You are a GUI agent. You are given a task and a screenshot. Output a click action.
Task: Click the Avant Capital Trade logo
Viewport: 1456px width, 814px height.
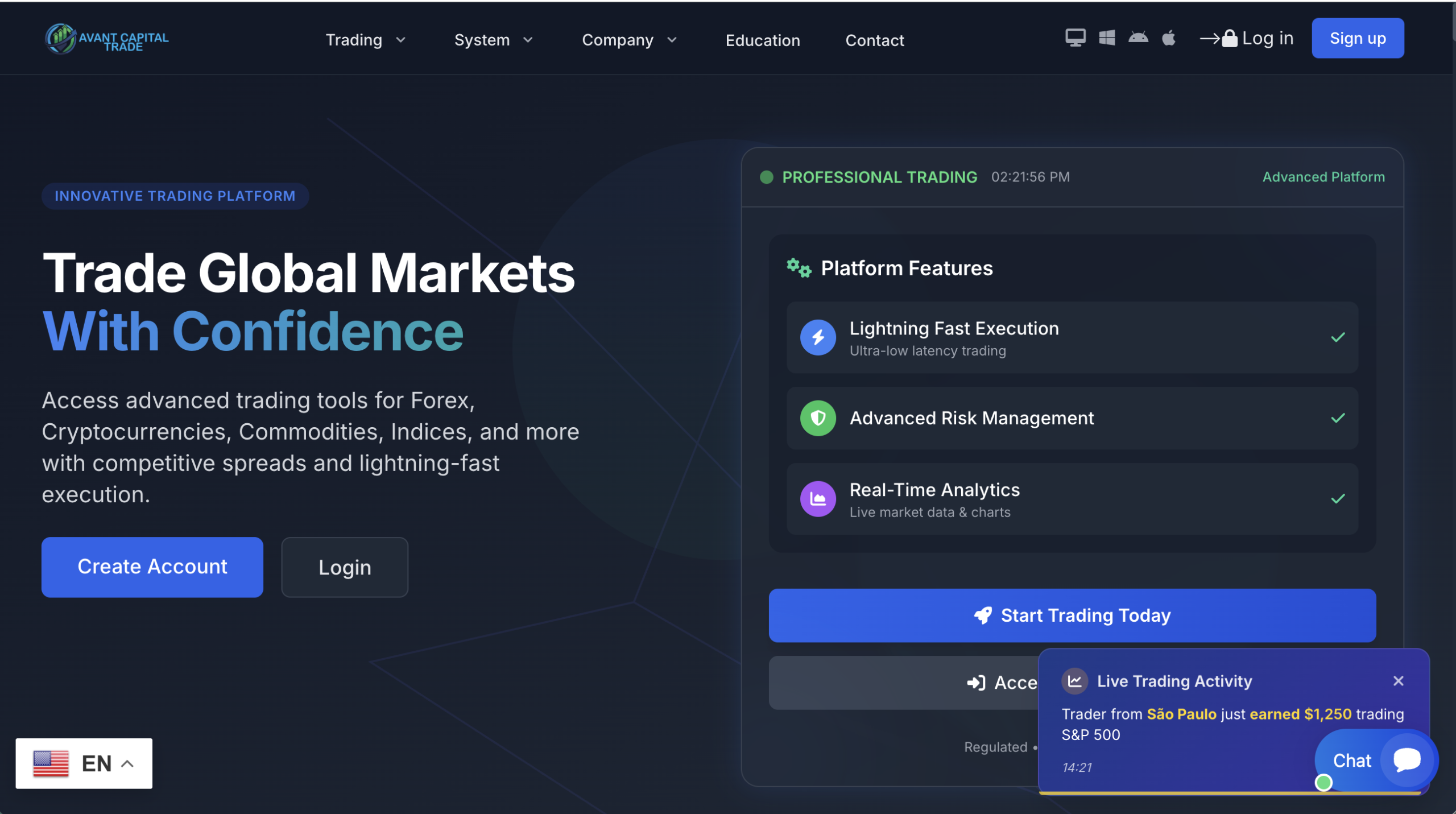(107, 39)
